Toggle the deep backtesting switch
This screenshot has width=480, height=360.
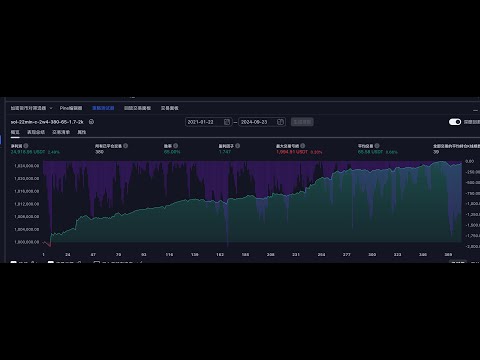click(455, 122)
